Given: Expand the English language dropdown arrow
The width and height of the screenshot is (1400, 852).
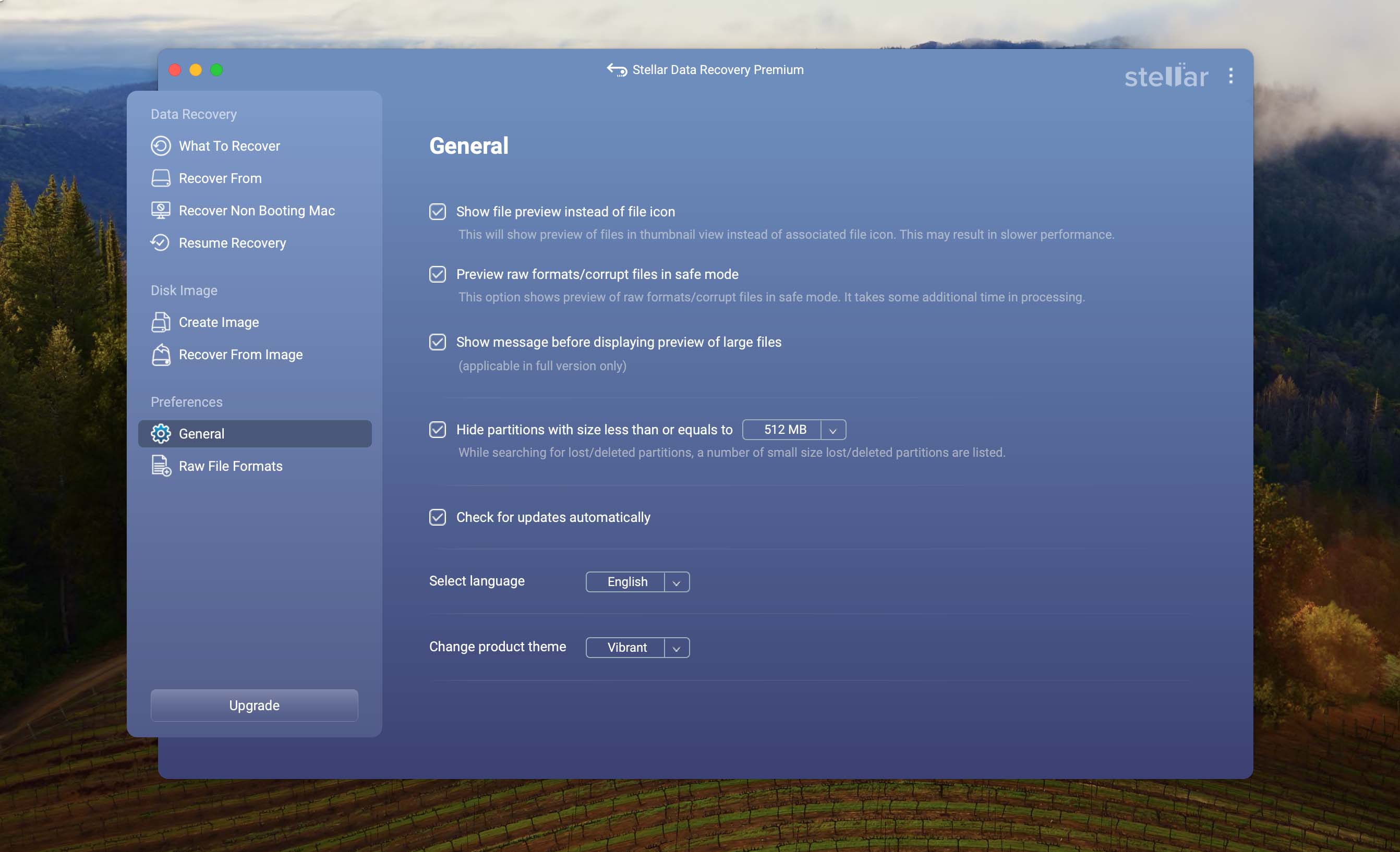Looking at the screenshot, I should point(677,582).
